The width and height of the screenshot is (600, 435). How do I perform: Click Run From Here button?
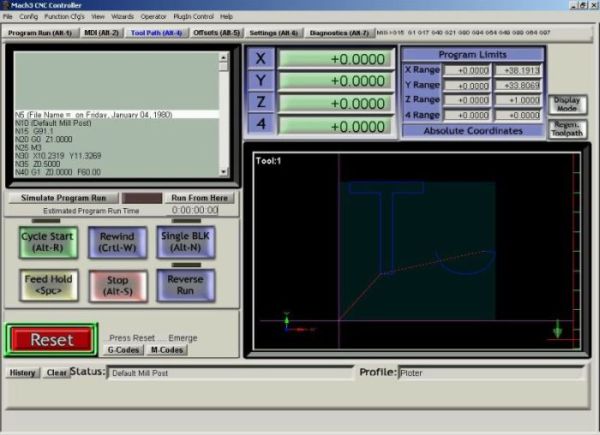tap(199, 198)
